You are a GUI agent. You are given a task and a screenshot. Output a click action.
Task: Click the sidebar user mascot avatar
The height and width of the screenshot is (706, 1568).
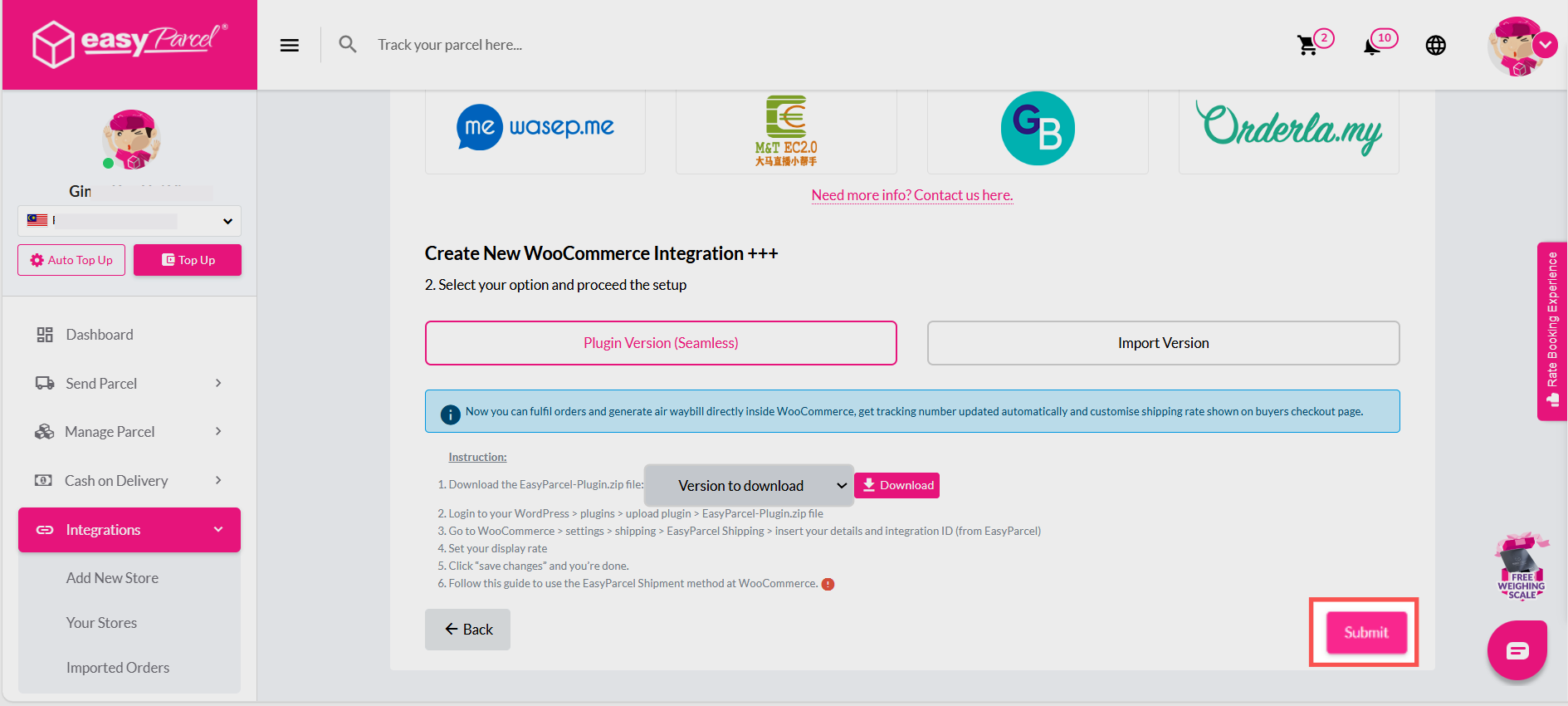[x=130, y=140]
